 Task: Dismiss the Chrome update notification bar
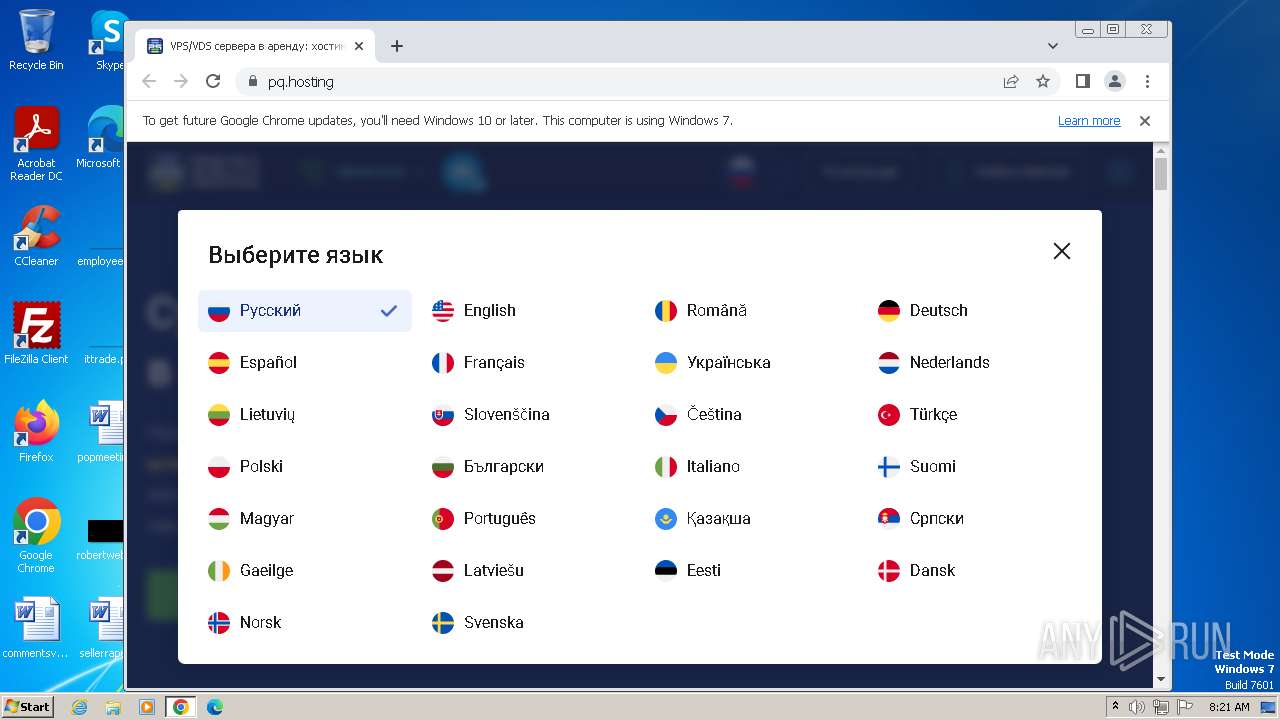click(1145, 121)
